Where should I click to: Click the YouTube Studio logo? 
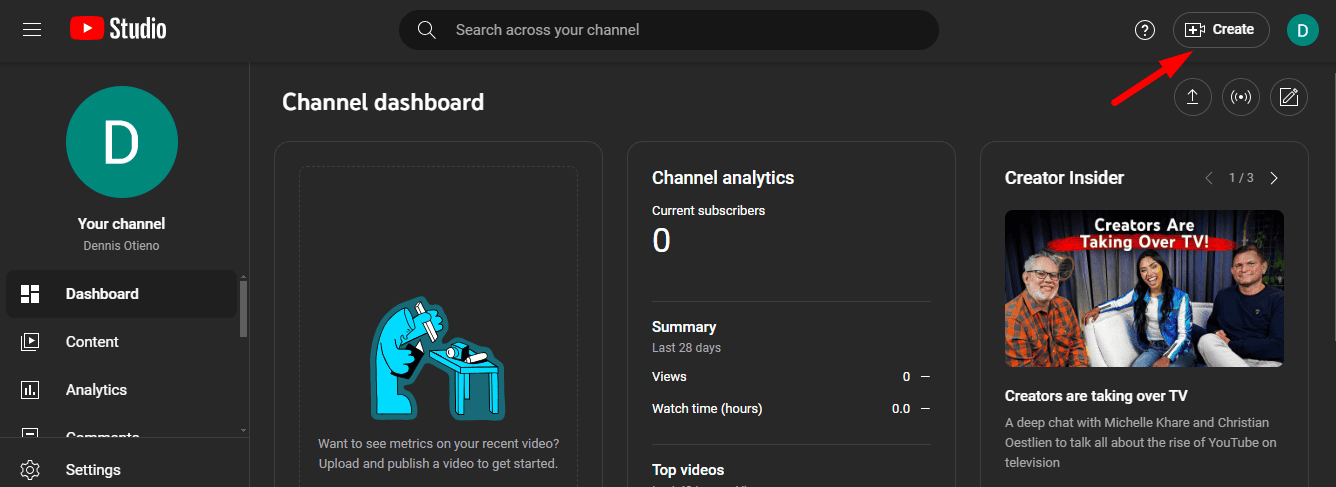tap(118, 30)
